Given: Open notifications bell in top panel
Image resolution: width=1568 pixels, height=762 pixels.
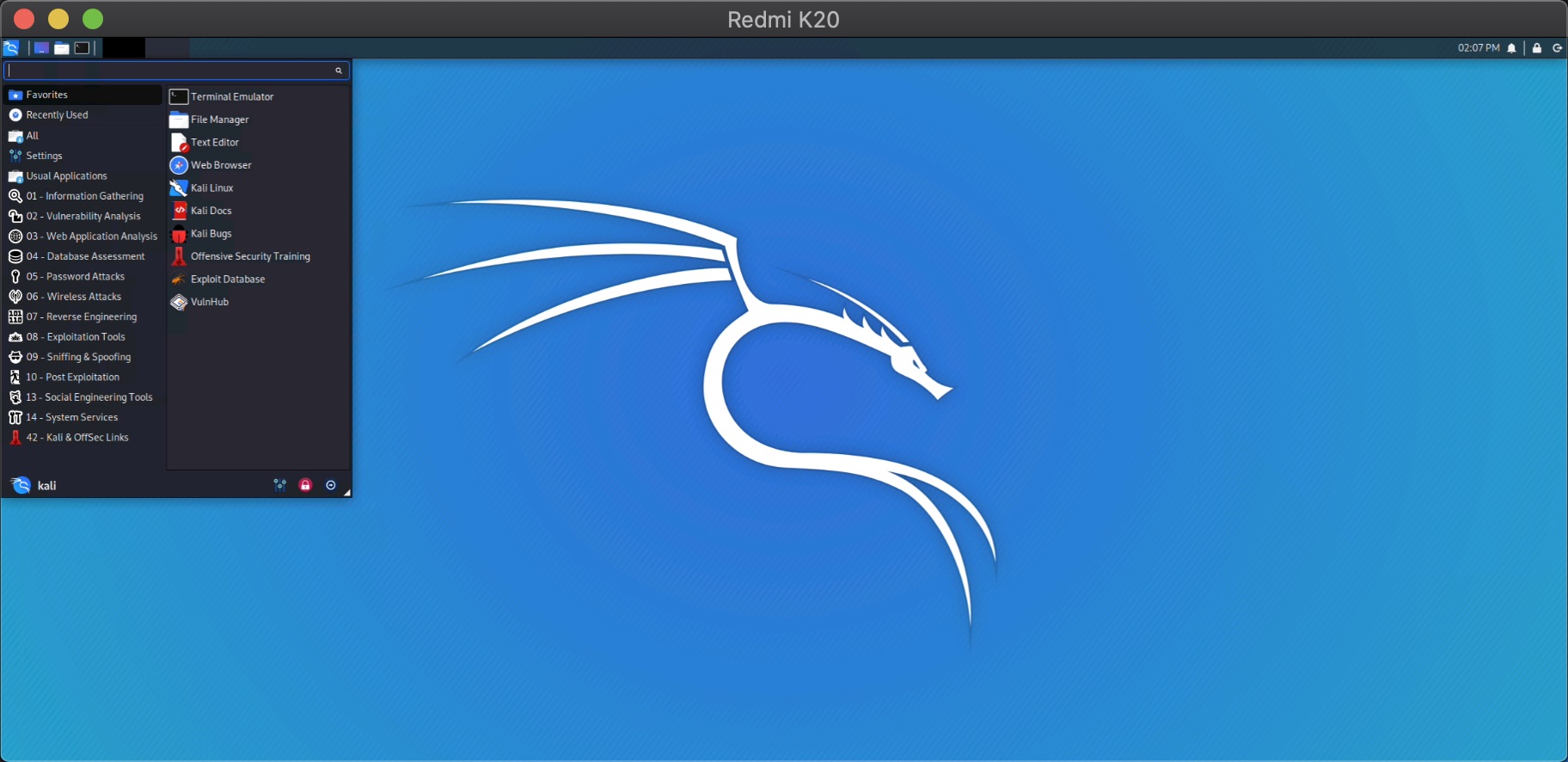Looking at the screenshot, I should 1512,48.
